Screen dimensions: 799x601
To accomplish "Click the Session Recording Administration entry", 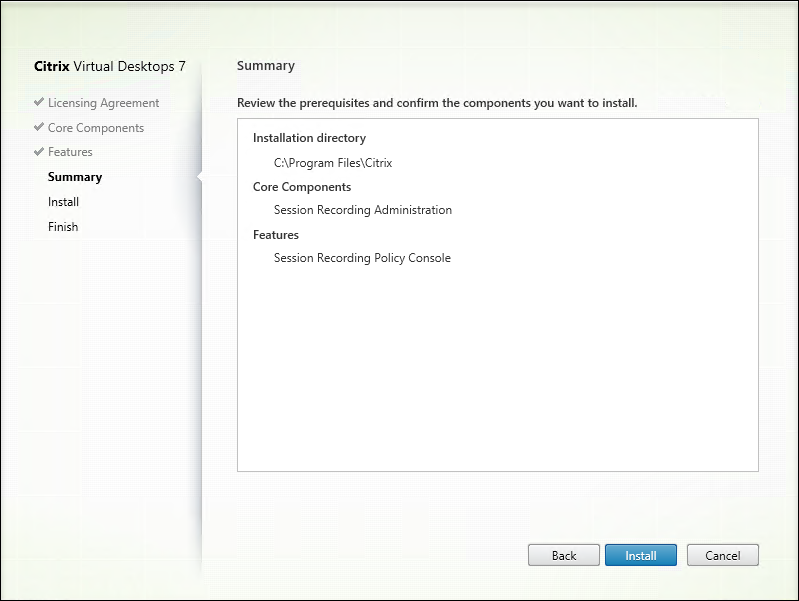I will tap(363, 210).
